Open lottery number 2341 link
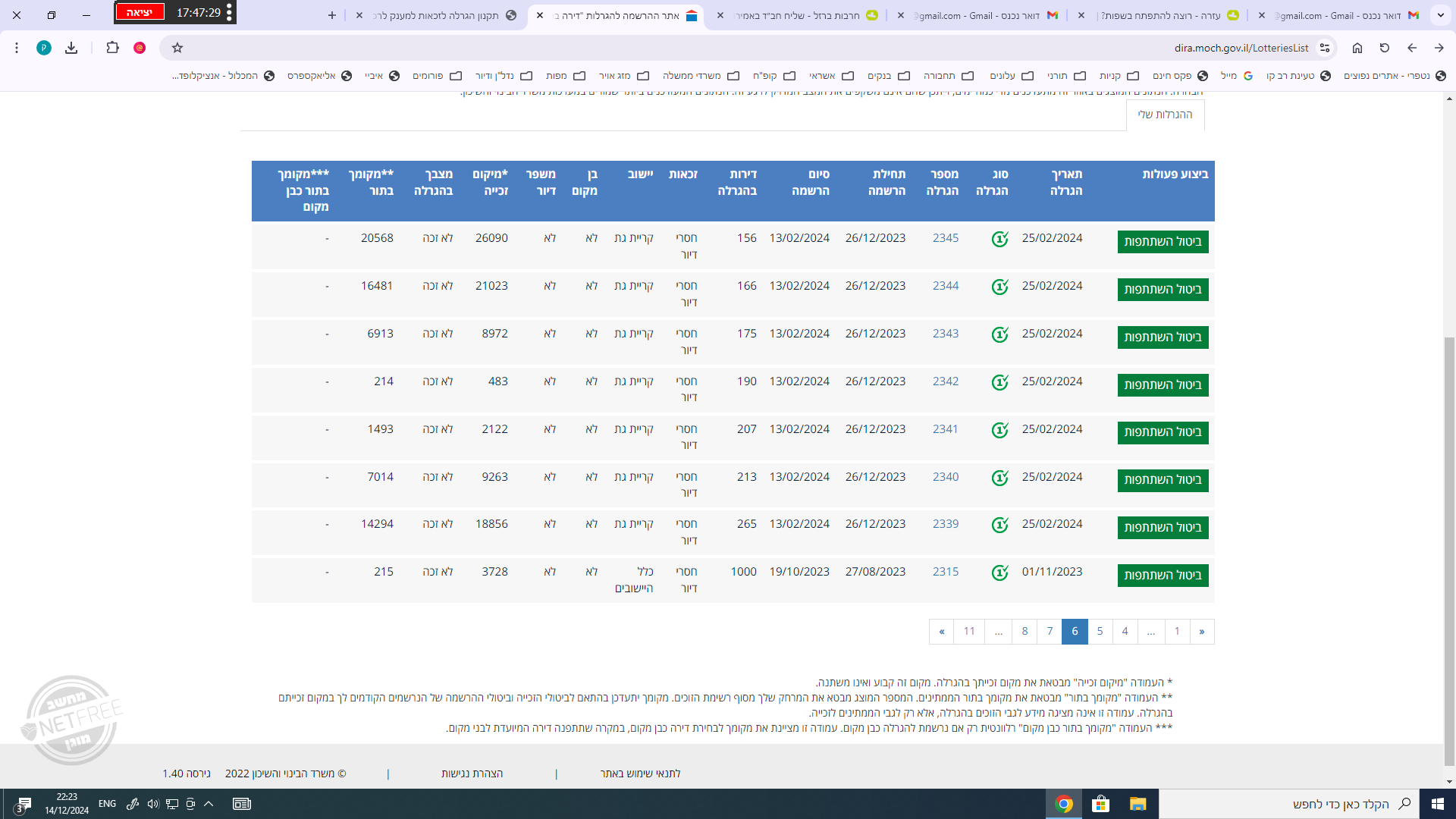Image resolution: width=1456 pixels, height=819 pixels. pos(946,429)
